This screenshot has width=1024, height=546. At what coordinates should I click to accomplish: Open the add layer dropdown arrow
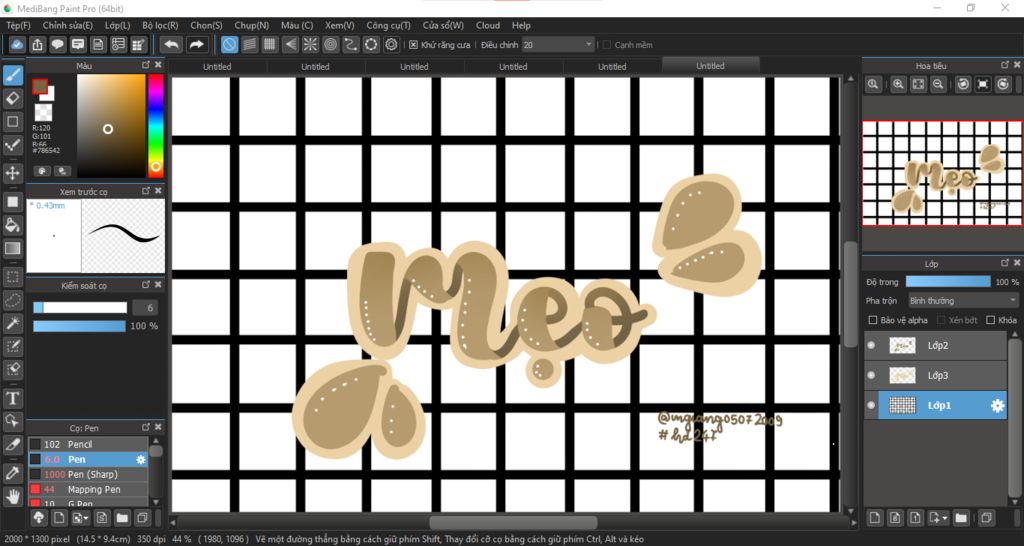pyautogui.click(x=943, y=518)
